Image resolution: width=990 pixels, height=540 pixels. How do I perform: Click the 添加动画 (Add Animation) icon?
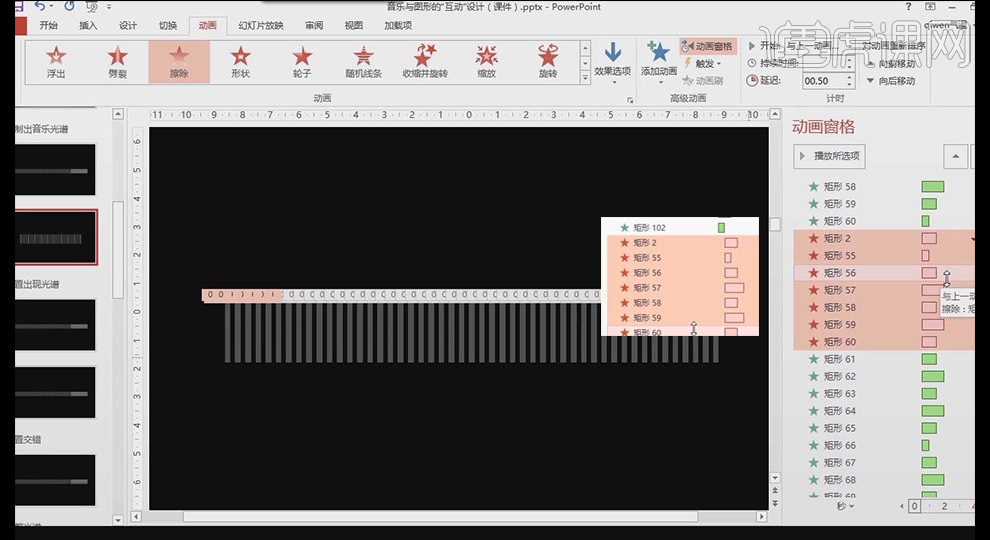click(x=658, y=60)
